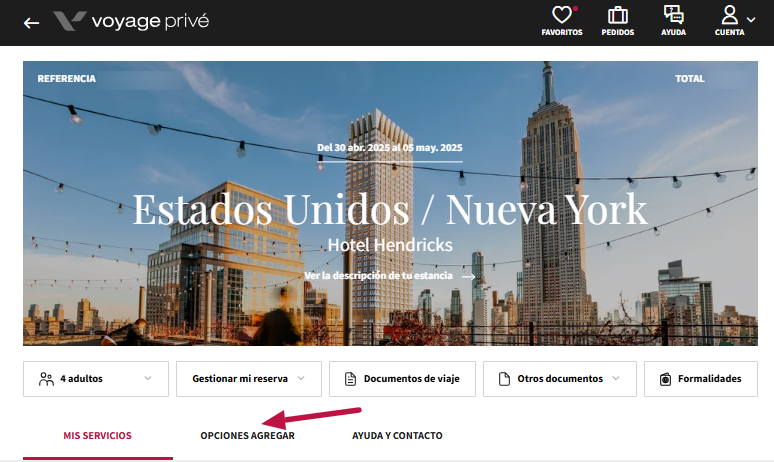This screenshot has height=462, width=774.
Task: Open Formalidades button
Action: pyautogui.click(x=700, y=379)
